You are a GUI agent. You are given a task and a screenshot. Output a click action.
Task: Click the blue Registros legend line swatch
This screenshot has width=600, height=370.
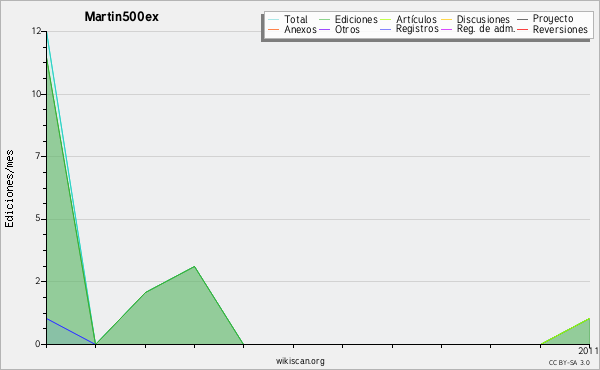[386, 29]
